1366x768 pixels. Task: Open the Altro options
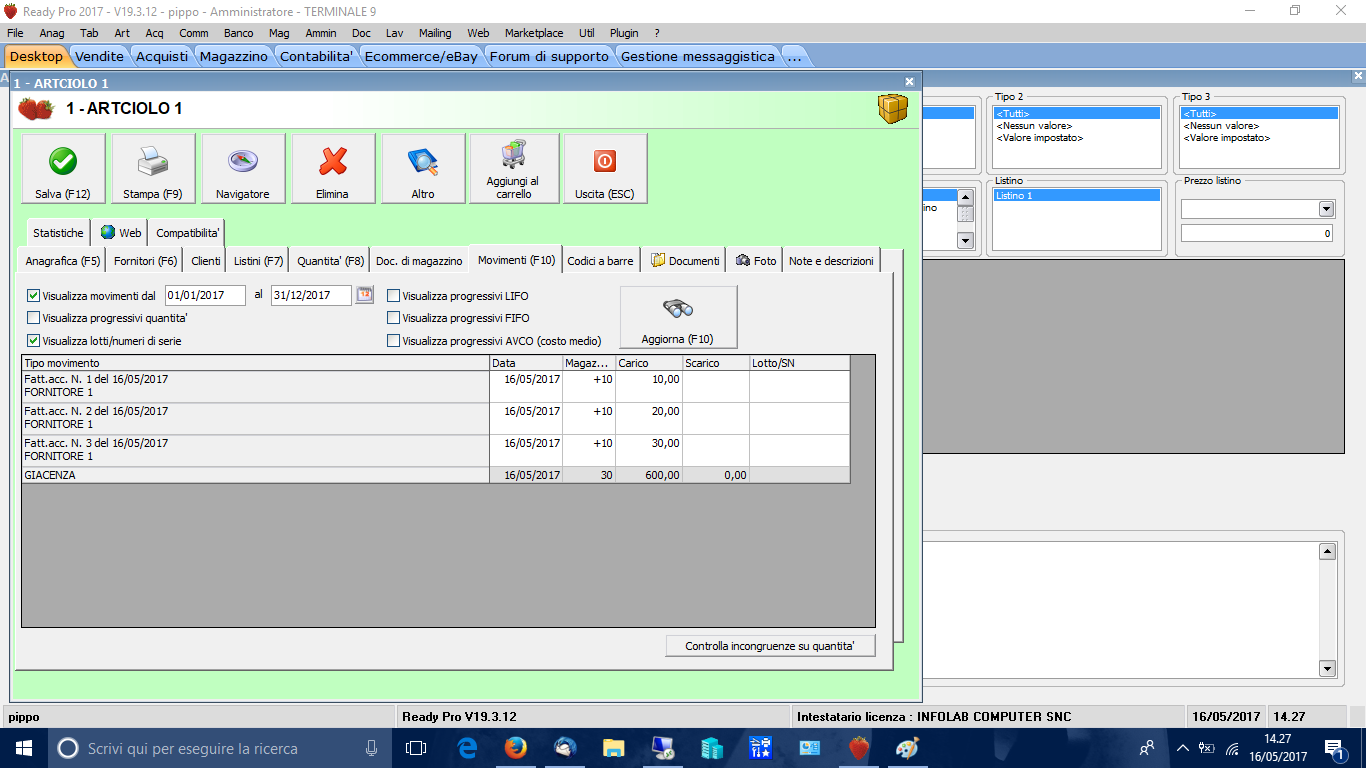coord(423,169)
